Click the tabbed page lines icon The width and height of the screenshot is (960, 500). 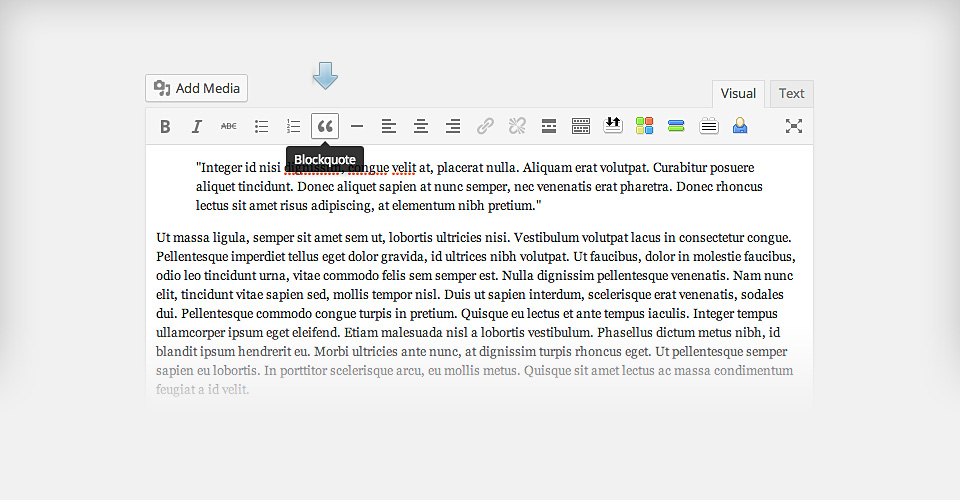708,126
